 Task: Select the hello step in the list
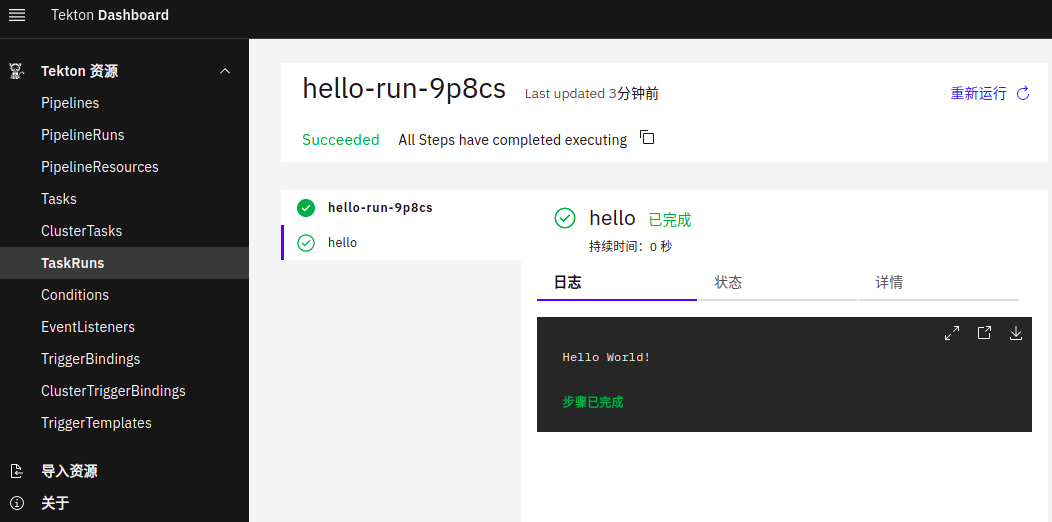(401, 243)
